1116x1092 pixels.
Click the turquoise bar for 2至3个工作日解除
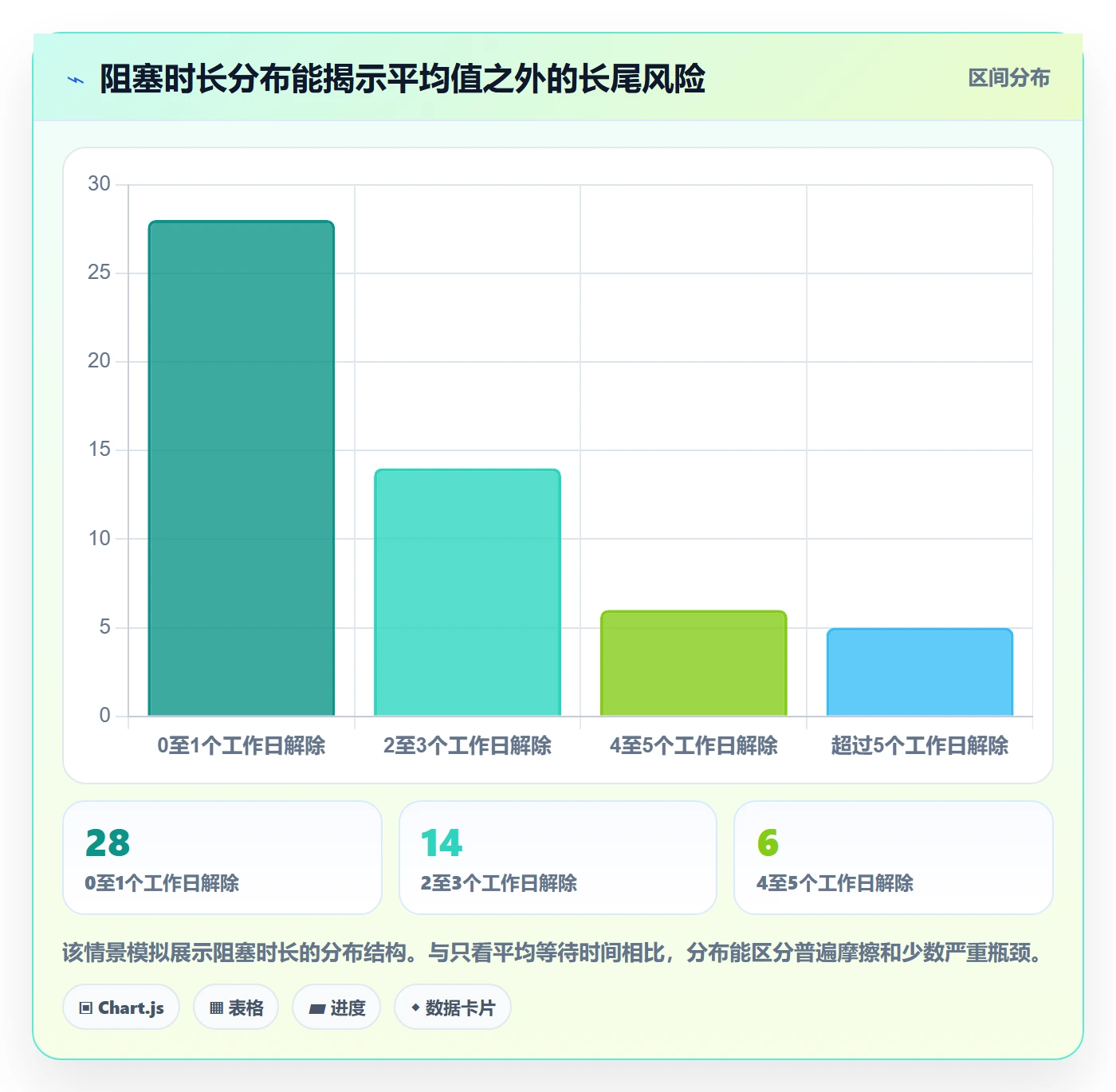coord(468,592)
